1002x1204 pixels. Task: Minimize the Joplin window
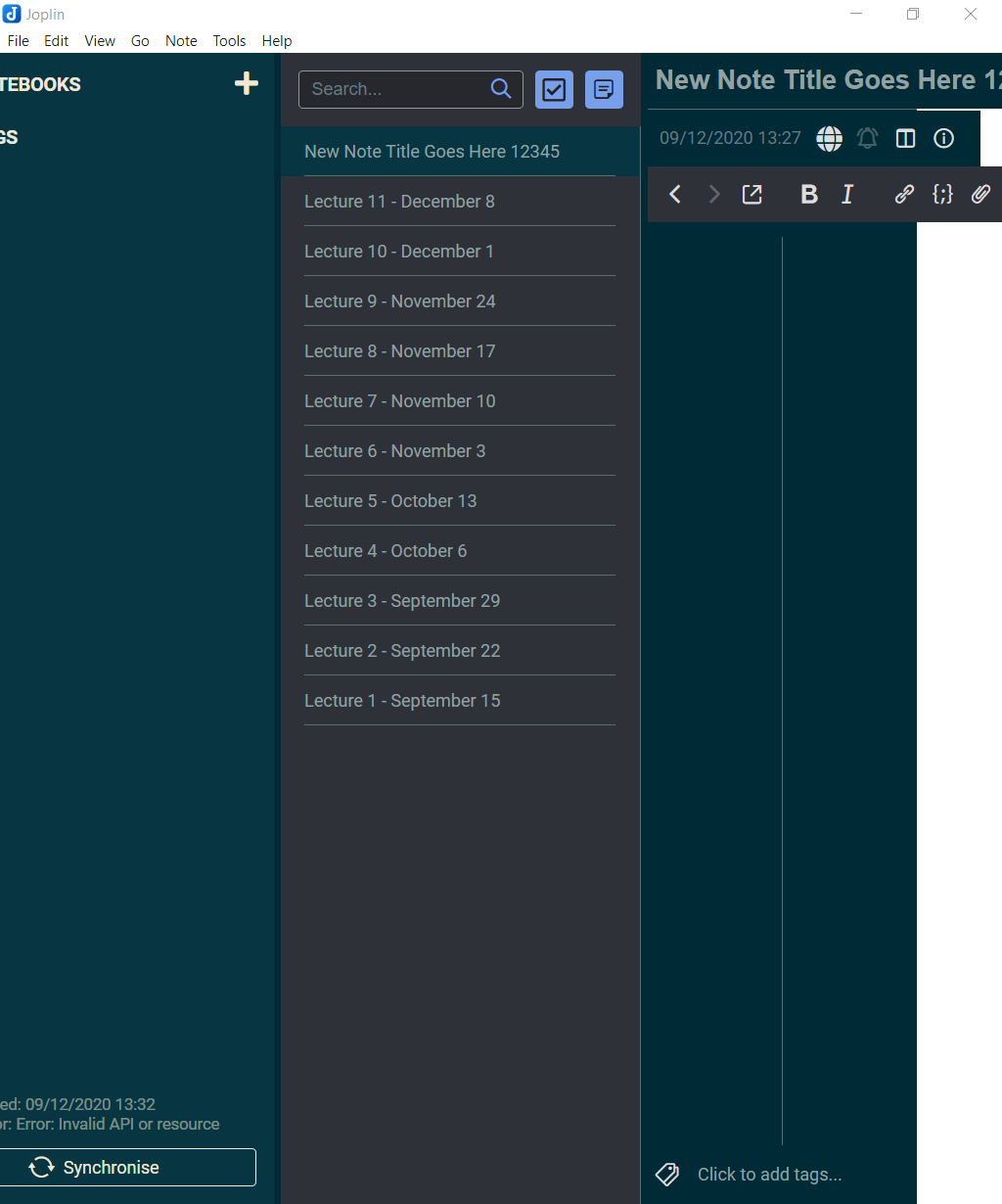856,14
